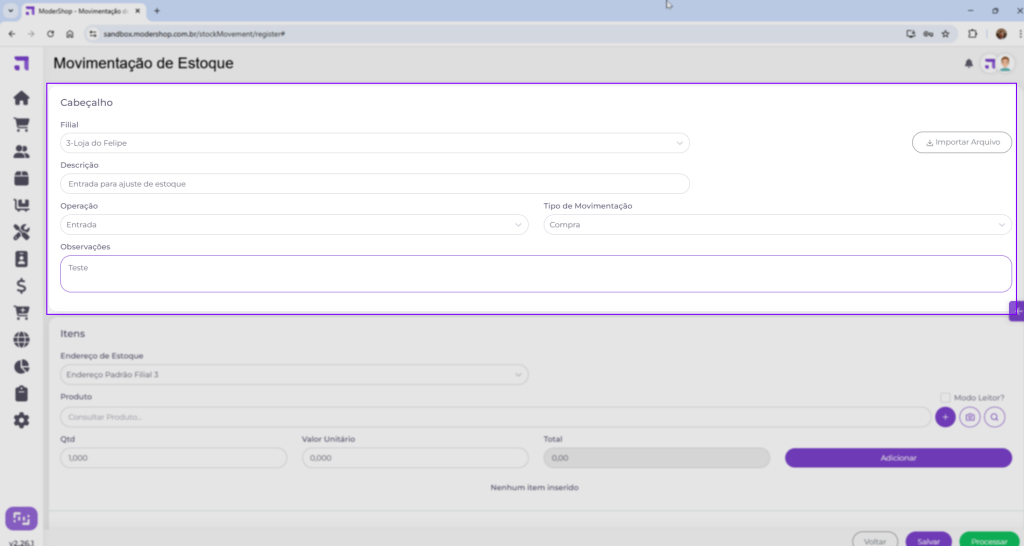The height and width of the screenshot is (546, 1024).
Task: Open the Tipo de Movimentação dropdown
Action: pos(777,225)
